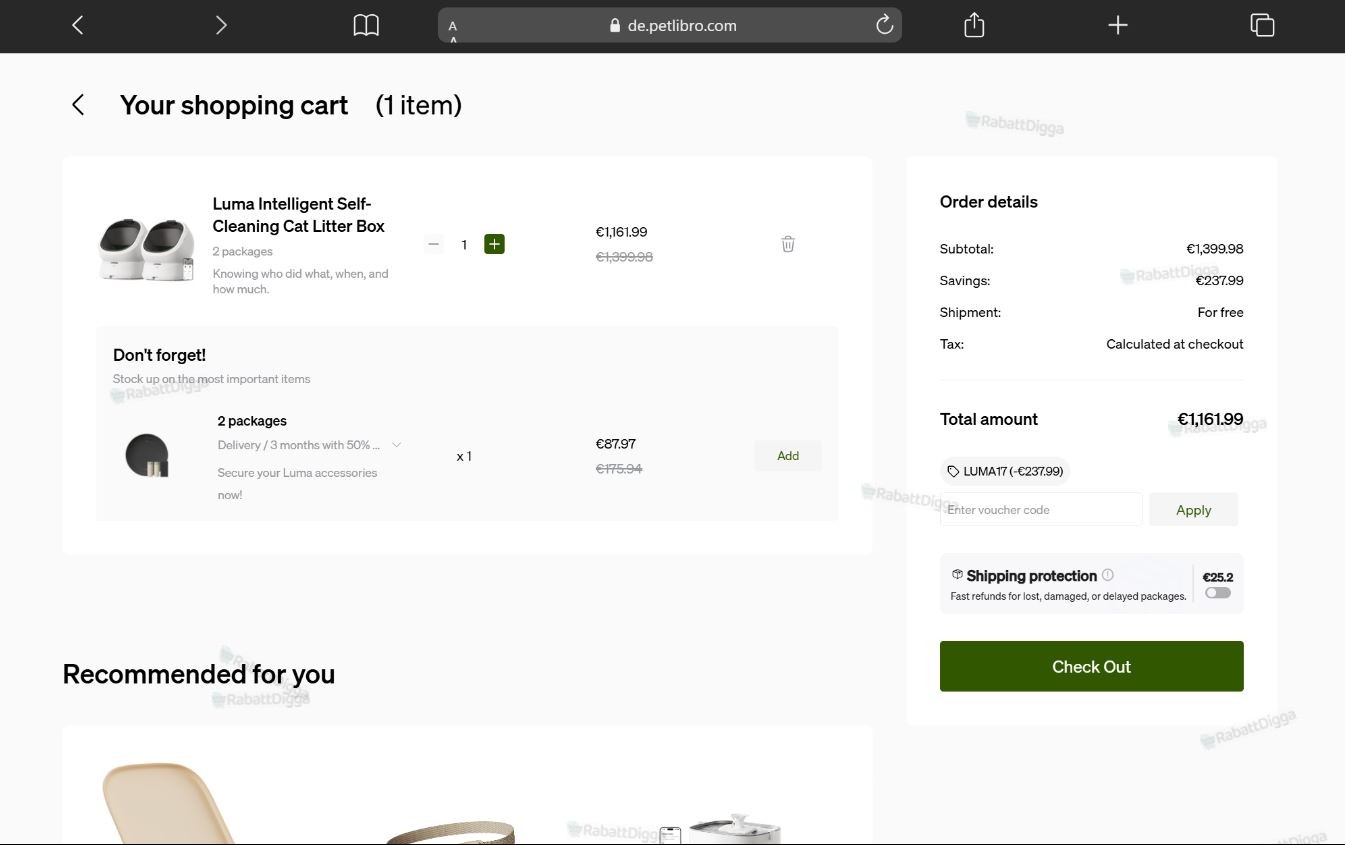The image size is (1345, 845).
Task: Go back using the browser back arrow
Action: click(x=77, y=26)
